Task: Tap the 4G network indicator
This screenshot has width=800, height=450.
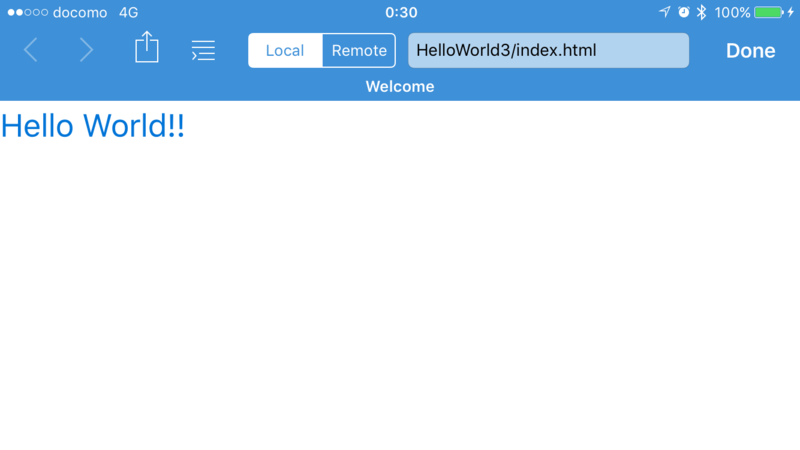Action: (x=129, y=12)
